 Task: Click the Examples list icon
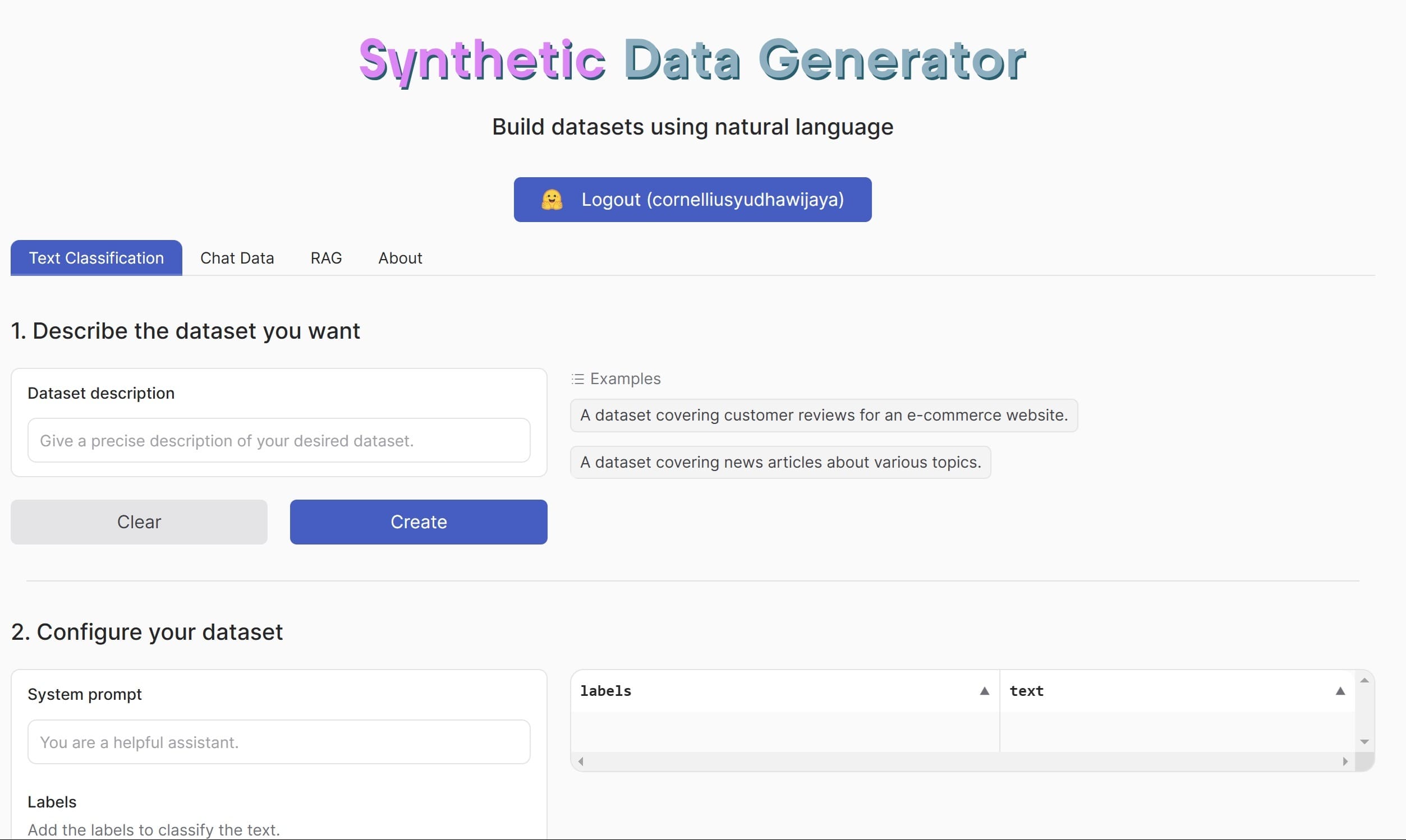click(x=577, y=379)
